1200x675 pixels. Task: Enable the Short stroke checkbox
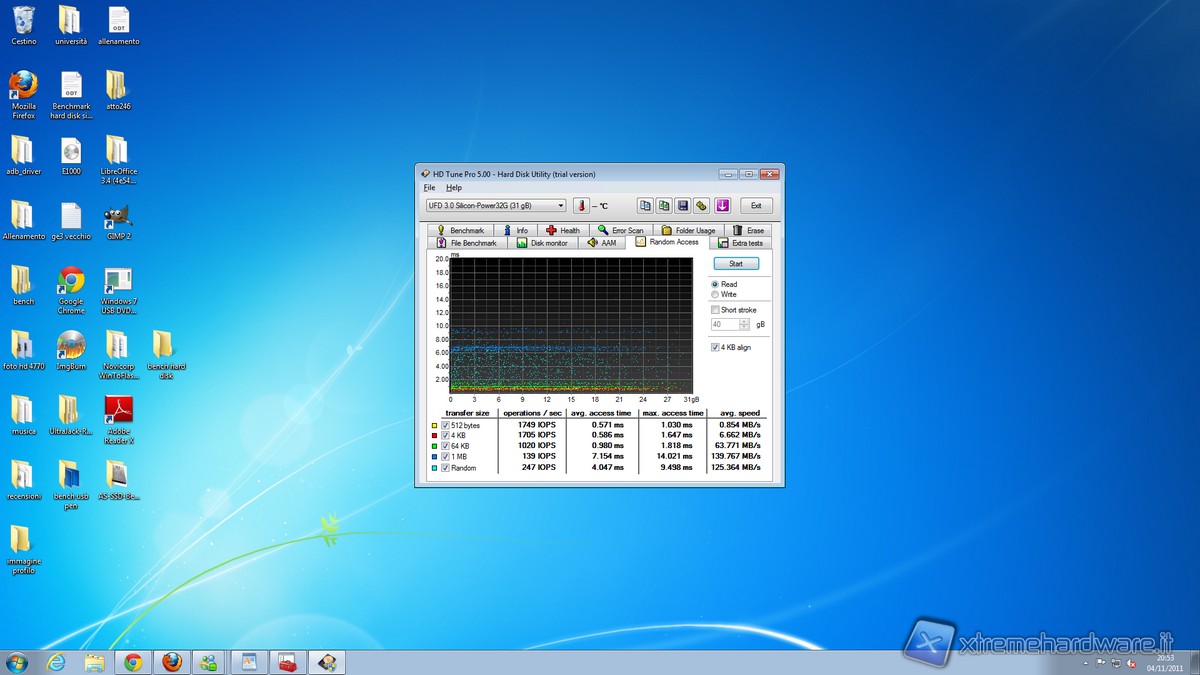715,310
